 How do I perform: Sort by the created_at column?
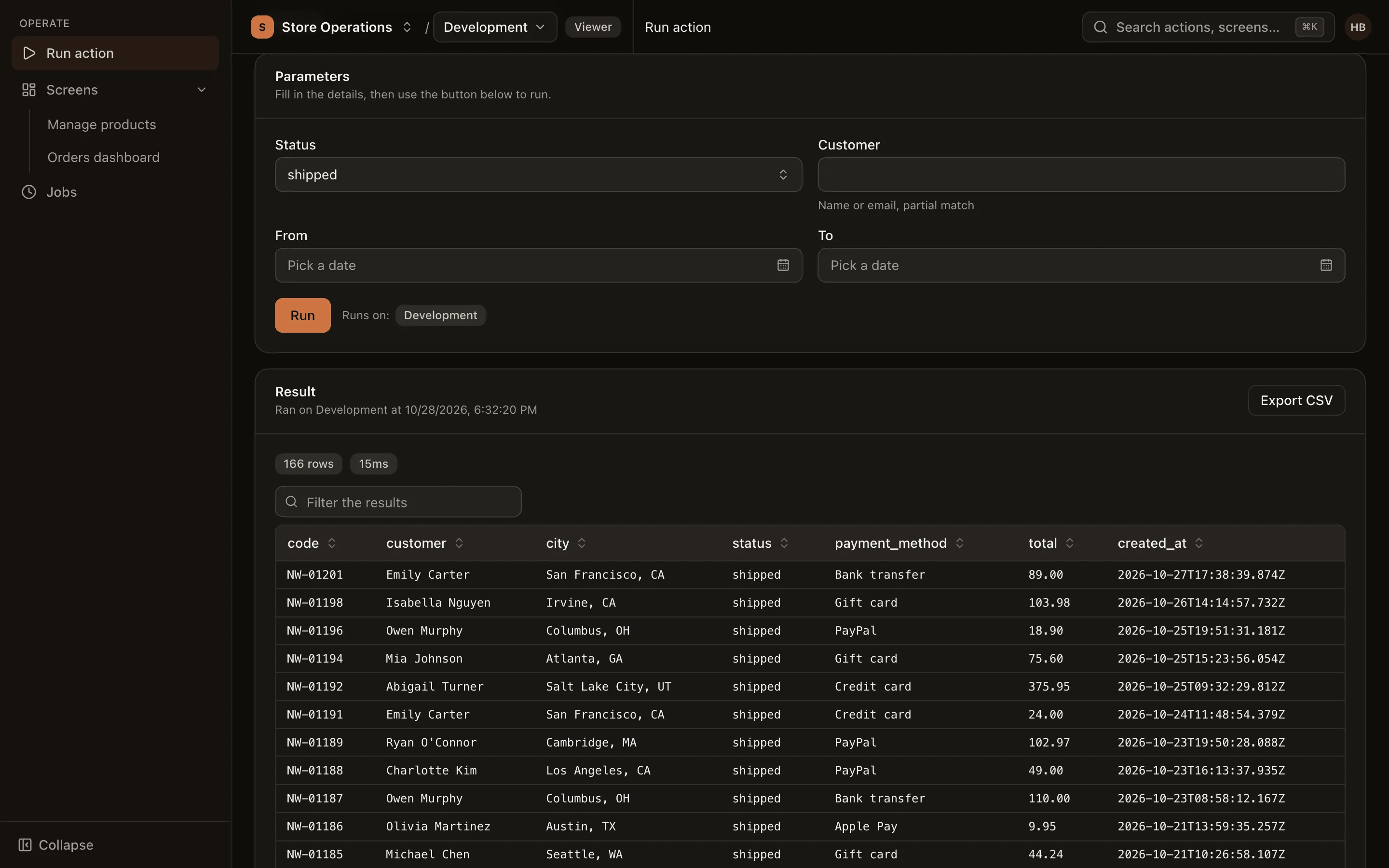pyautogui.click(x=1160, y=543)
